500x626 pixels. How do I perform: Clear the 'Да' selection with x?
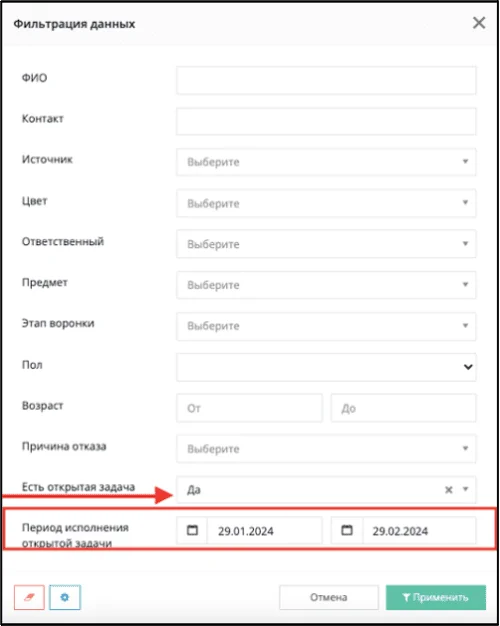pos(448,489)
